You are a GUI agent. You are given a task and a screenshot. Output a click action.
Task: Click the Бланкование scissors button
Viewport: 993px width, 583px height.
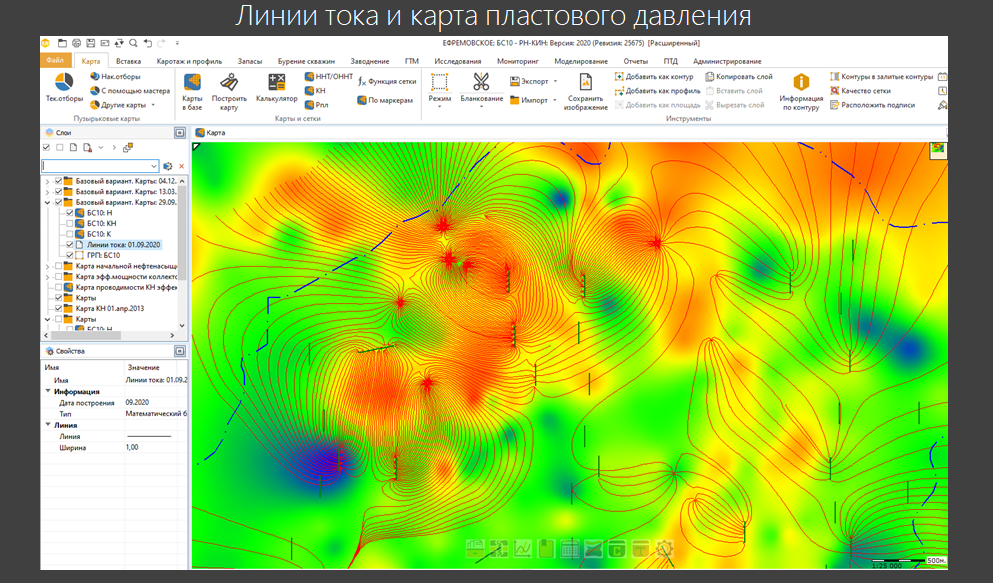481,91
